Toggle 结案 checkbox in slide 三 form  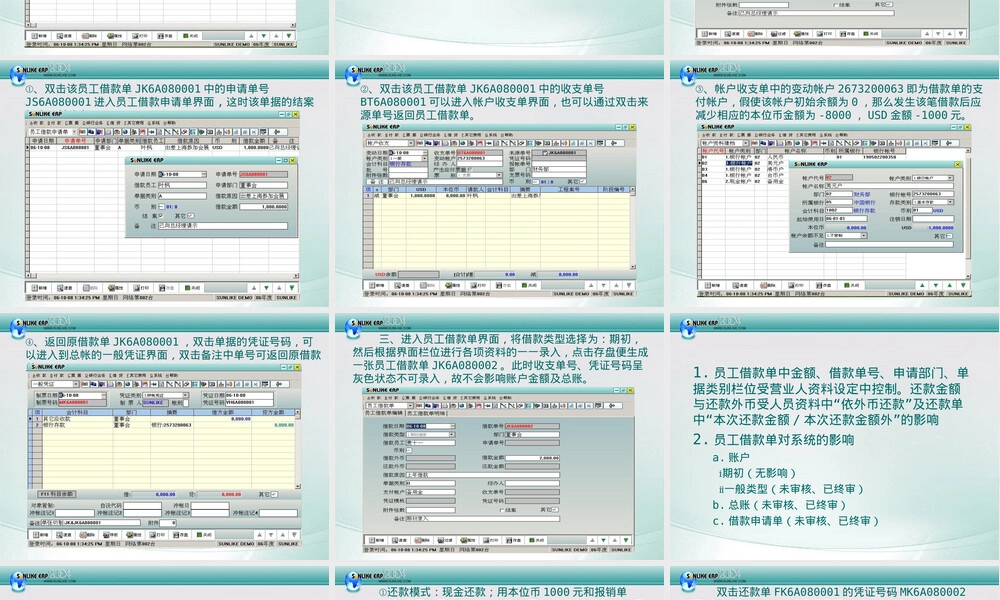pos(502,510)
